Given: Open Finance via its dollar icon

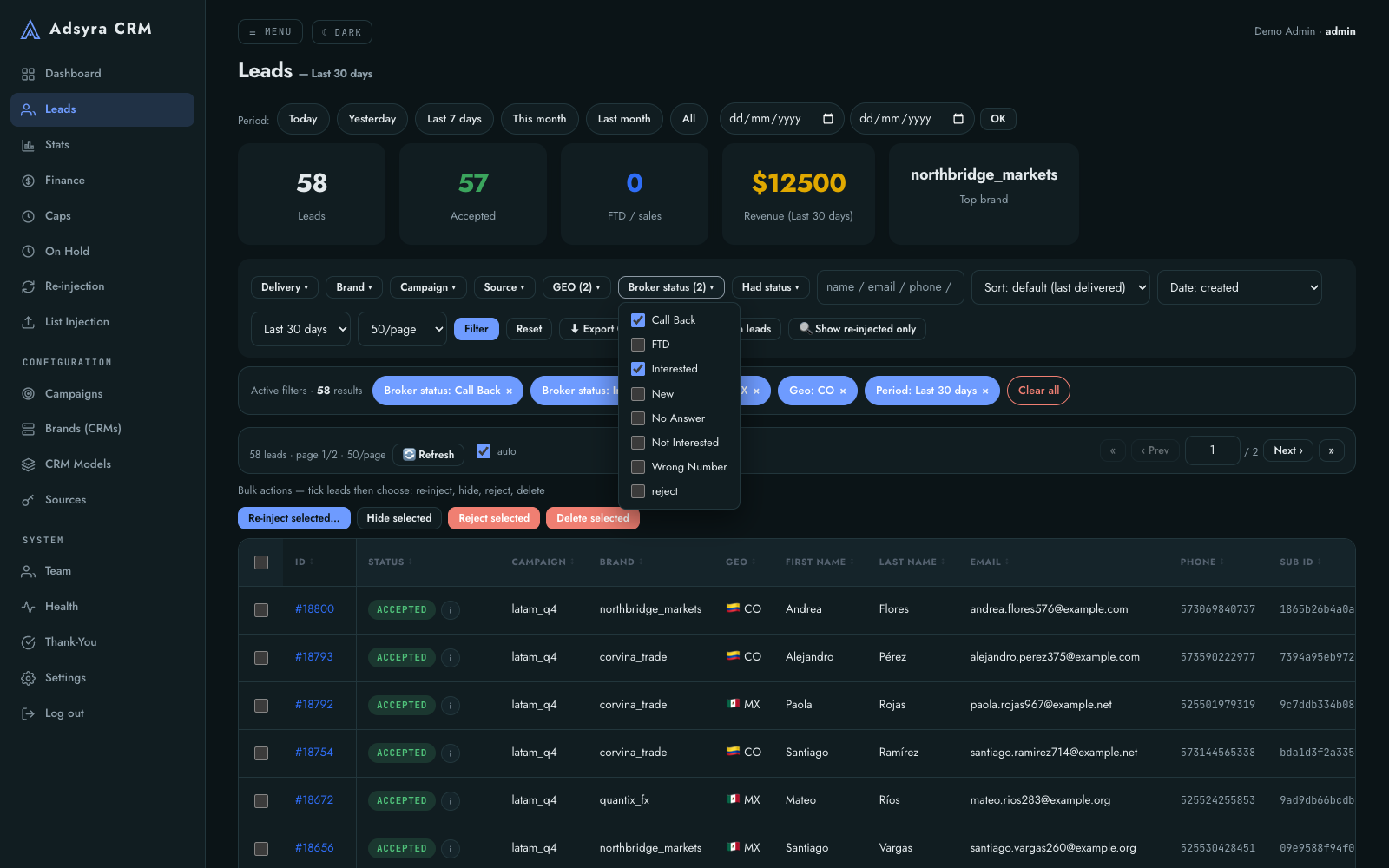Looking at the screenshot, I should 28,181.
